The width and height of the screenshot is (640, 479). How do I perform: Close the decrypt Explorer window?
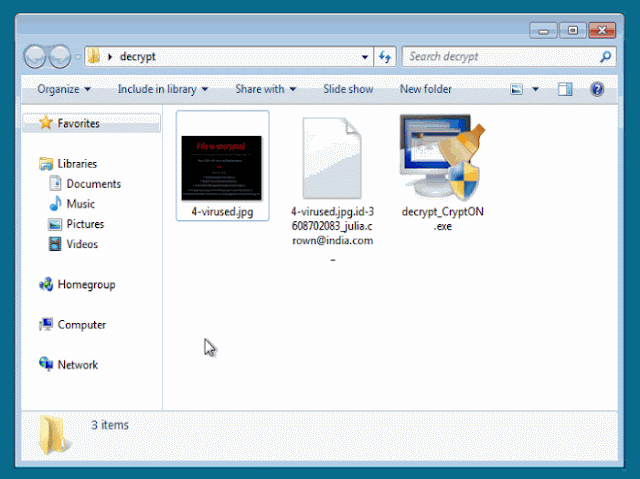click(602, 31)
